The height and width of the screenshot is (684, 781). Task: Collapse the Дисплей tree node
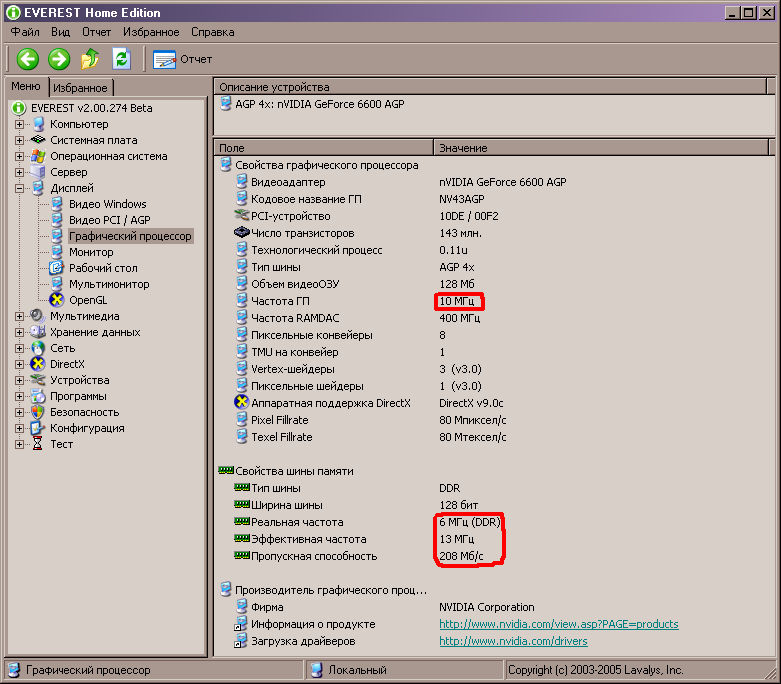(x=19, y=188)
